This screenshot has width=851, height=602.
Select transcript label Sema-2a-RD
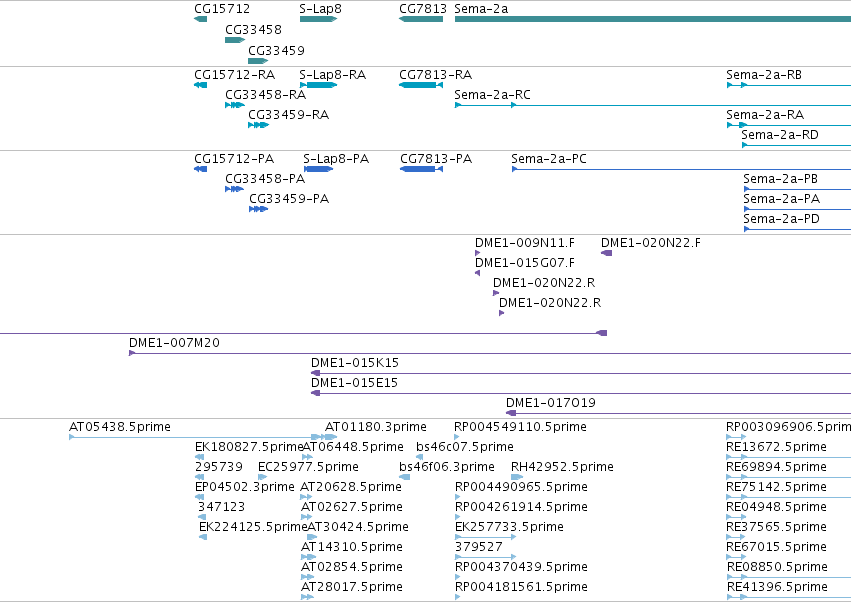[x=780, y=135]
